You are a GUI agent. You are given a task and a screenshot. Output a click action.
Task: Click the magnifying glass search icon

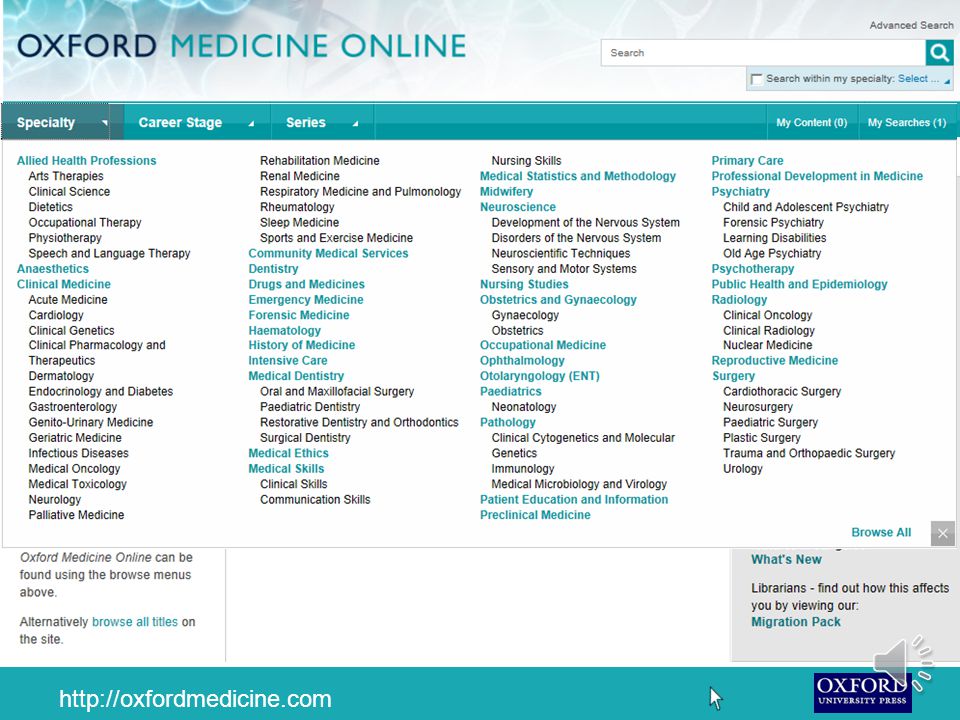939,53
